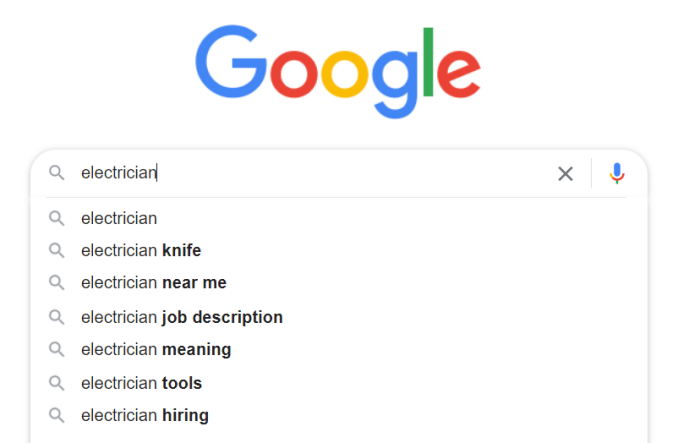Choose the "electrician near me" suggestion
The width and height of the screenshot is (689, 443).
[x=339, y=283]
